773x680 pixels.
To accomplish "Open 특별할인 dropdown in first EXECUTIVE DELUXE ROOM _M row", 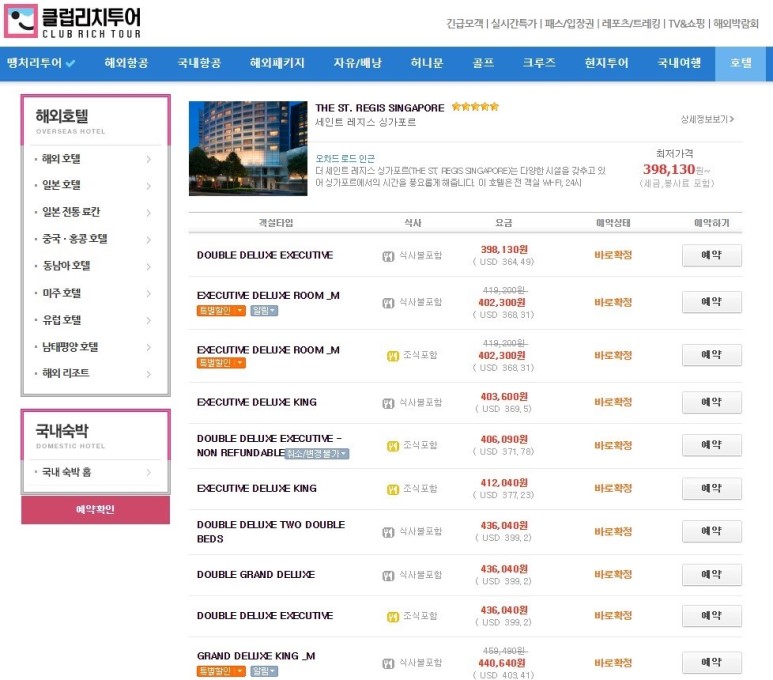I will click(x=221, y=311).
